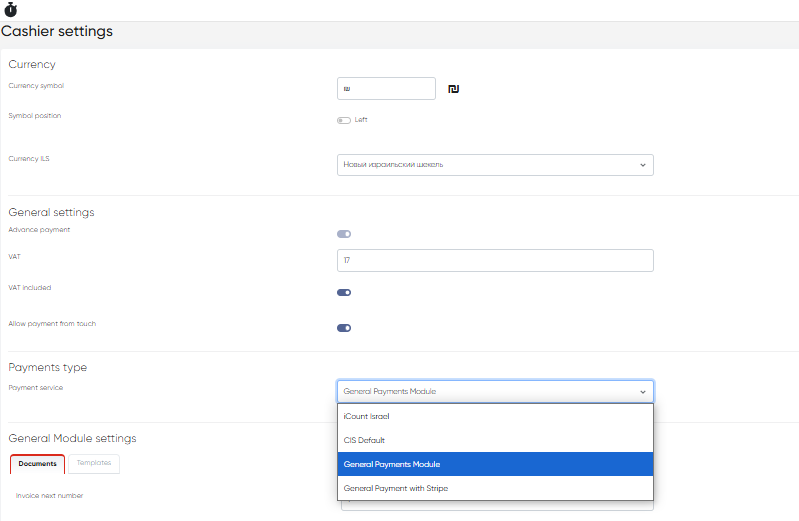Focus the Currency symbol input field
Screen dimensions: 799x521
[x=386, y=89]
